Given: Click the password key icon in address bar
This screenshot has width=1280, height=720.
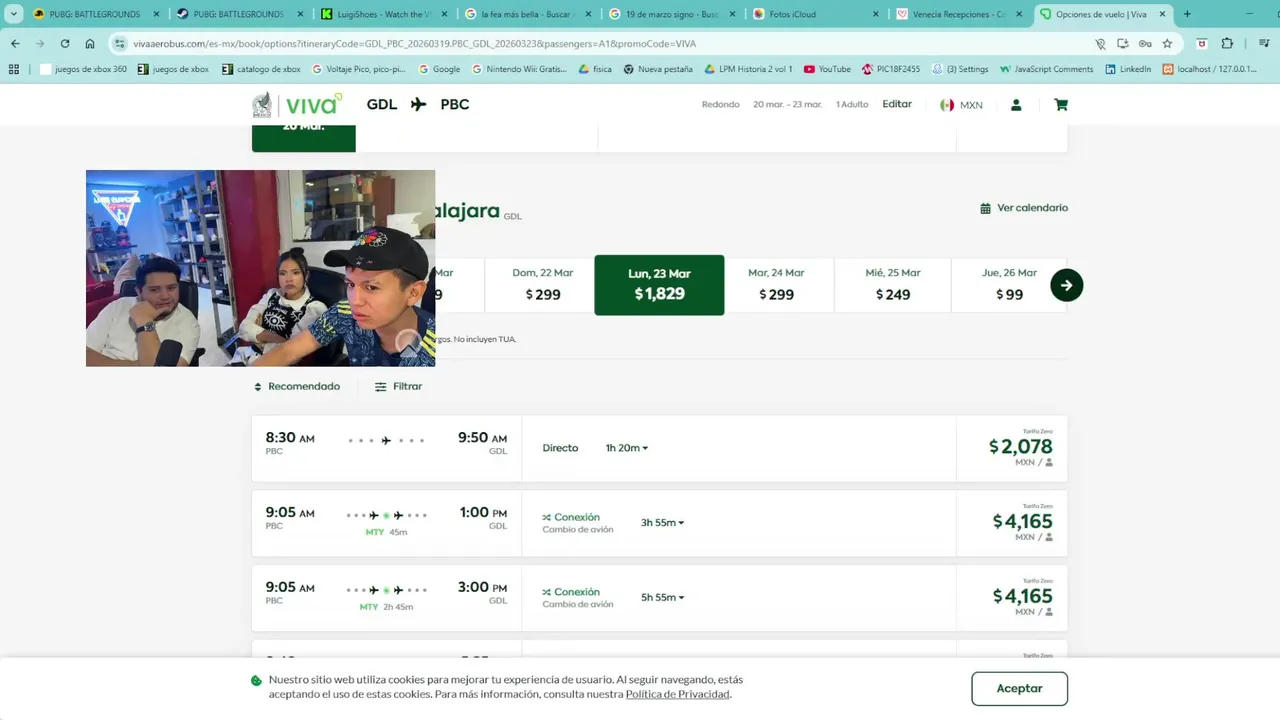Looking at the screenshot, I should click(1145, 44).
